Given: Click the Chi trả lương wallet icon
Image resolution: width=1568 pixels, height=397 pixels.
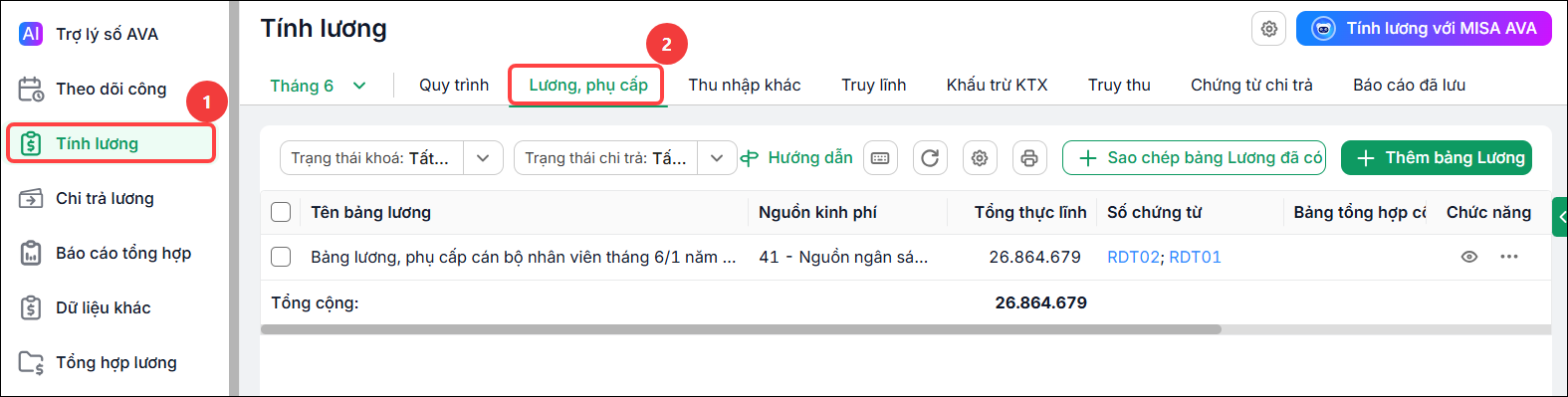Looking at the screenshot, I should tap(31, 198).
